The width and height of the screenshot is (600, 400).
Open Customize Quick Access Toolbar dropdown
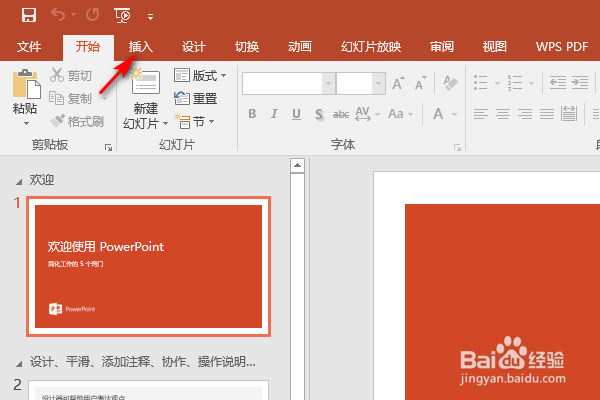tap(150, 16)
